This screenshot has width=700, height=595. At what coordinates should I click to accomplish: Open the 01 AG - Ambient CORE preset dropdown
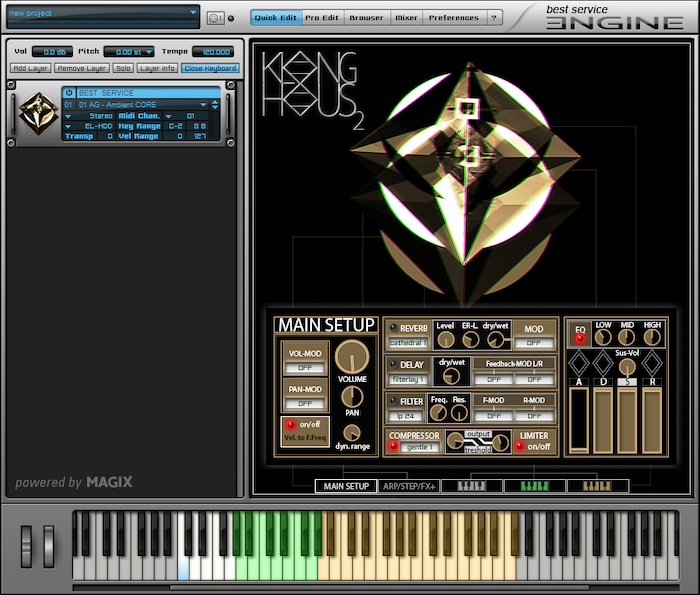pyautogui.click(x=203, y=105)
